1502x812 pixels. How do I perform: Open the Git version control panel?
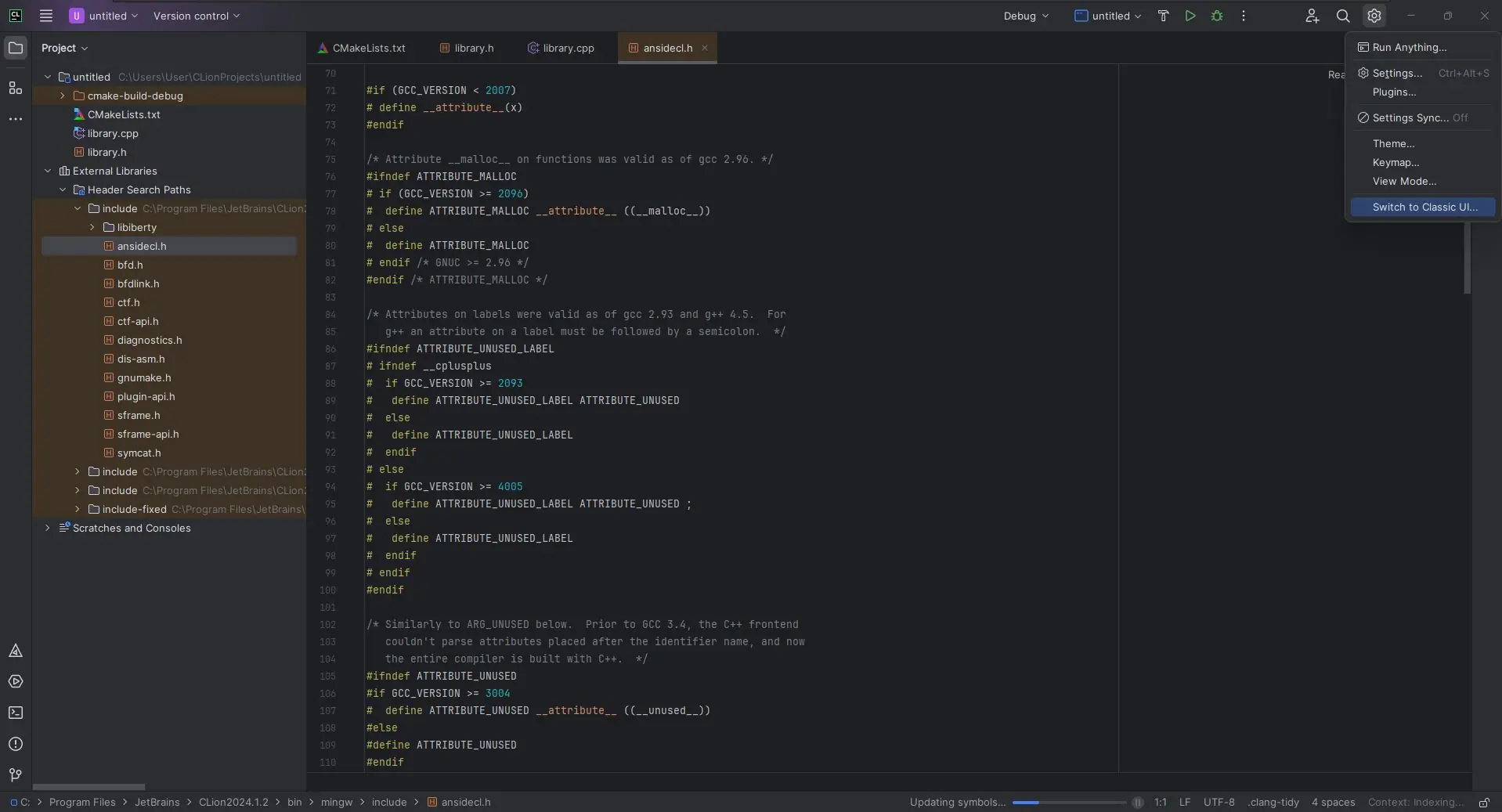coord(15,775)
